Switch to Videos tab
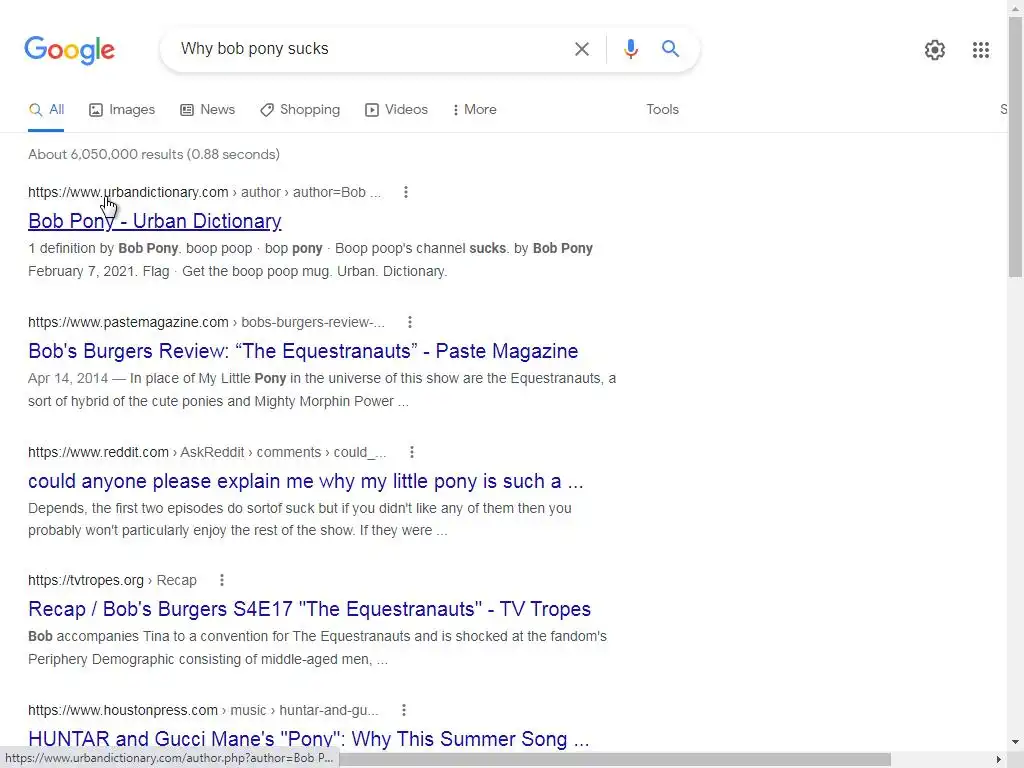 [x=396, y=110]
